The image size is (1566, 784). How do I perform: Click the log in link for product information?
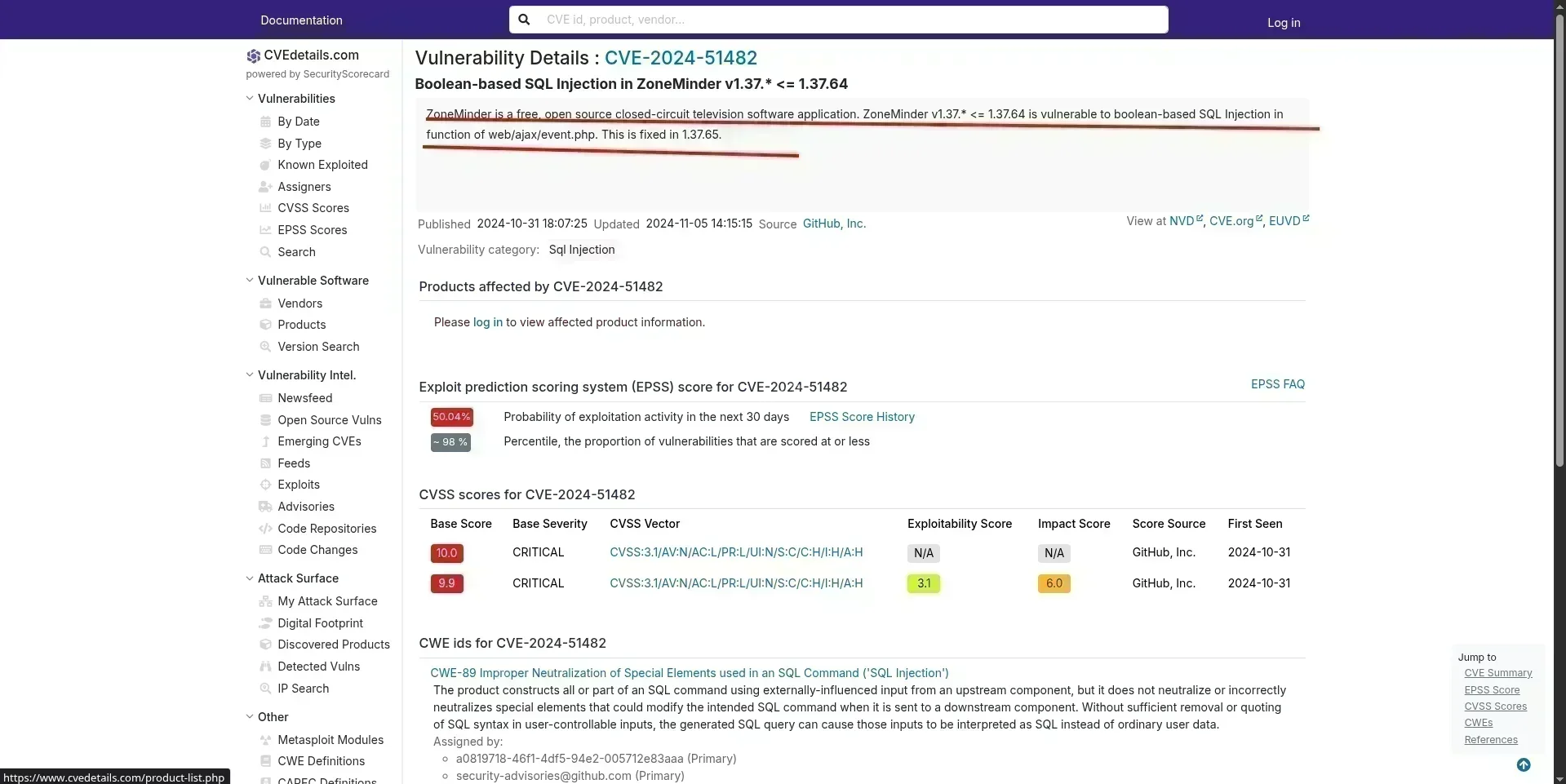(488, 322)
